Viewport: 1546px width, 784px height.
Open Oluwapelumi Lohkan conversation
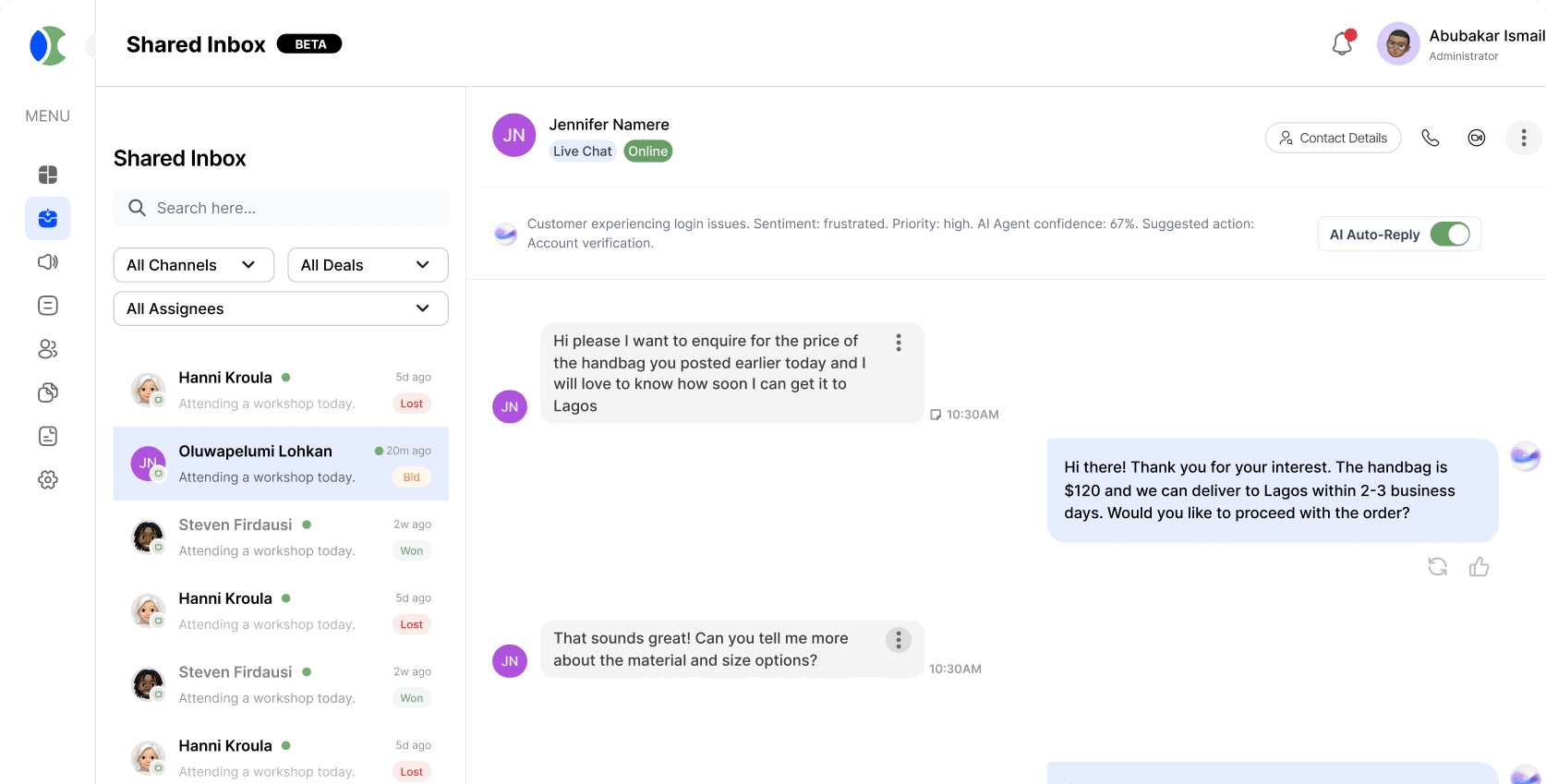281,464
